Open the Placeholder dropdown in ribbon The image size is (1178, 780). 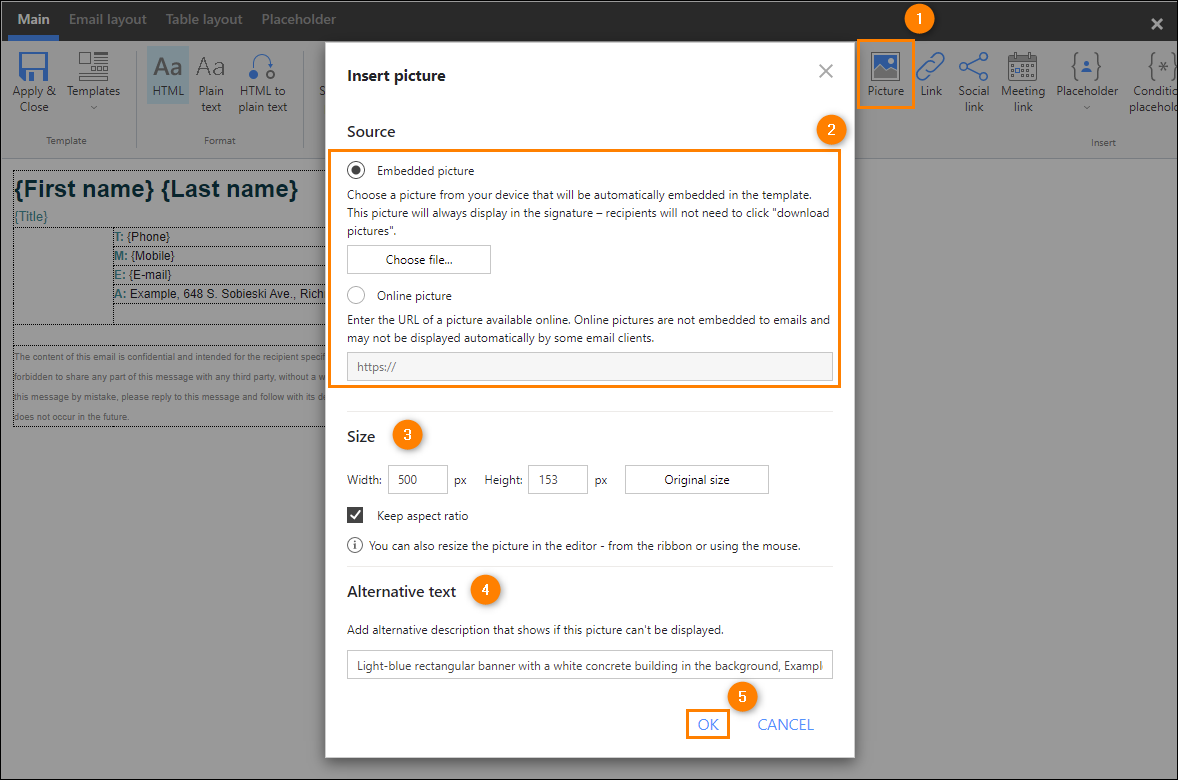[x=1087, y=82]
